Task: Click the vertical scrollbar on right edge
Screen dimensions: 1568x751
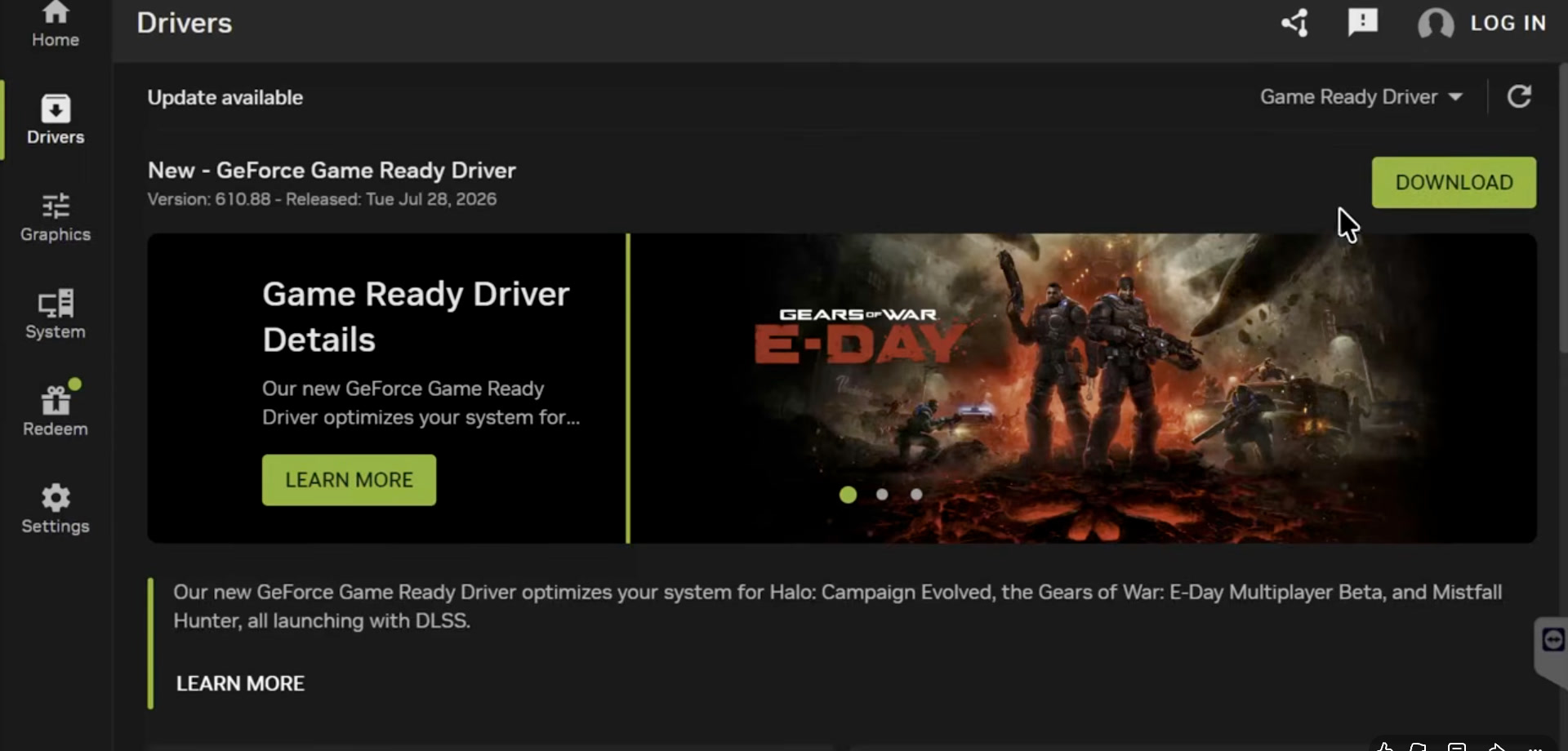Action: (x=1563, y=208)
